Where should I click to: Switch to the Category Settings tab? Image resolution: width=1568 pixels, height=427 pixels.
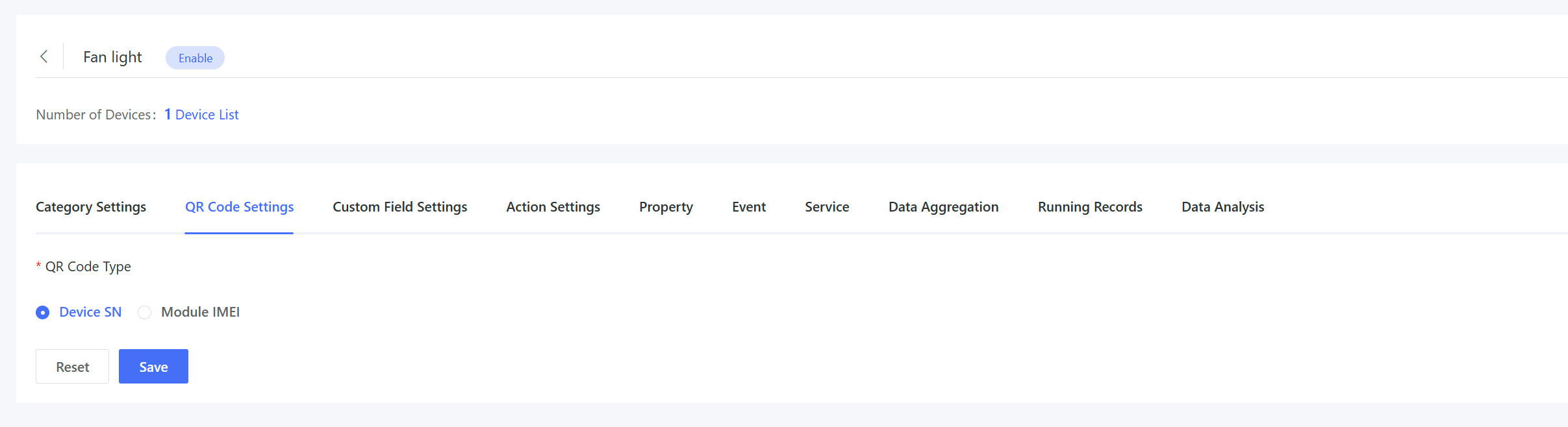91,207
